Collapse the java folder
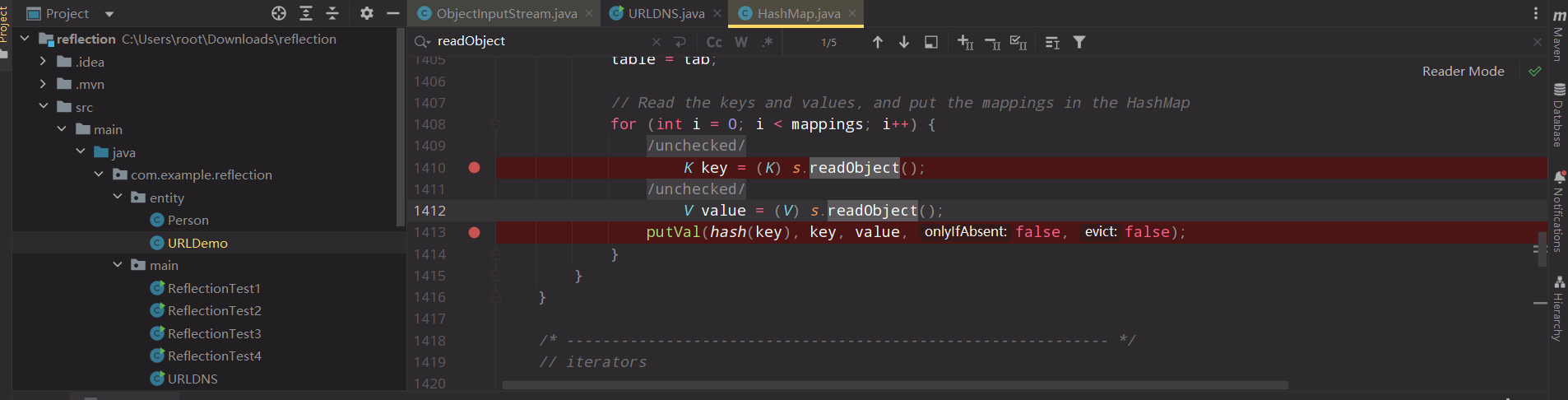The width and height of the screenshot is (1568, 400). (x=81, y=152)
